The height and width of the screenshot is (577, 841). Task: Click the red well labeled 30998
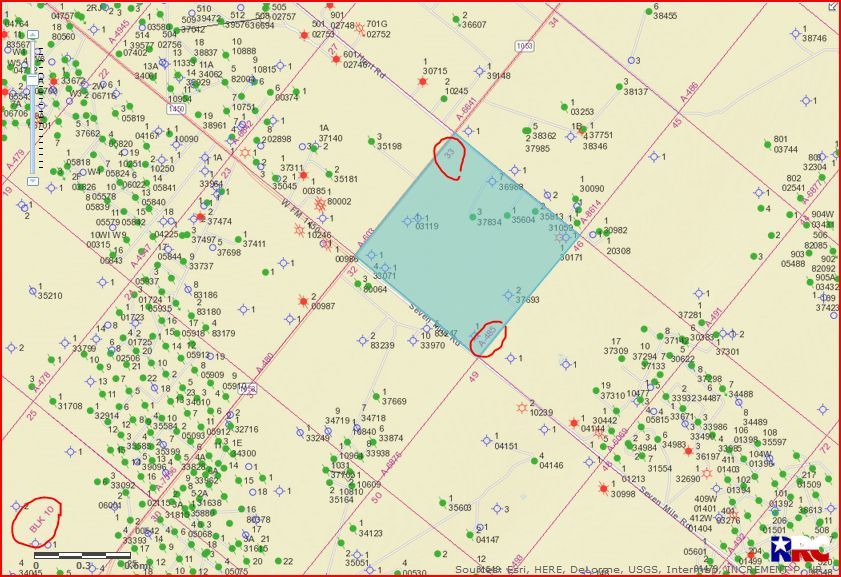pos(603,489)
